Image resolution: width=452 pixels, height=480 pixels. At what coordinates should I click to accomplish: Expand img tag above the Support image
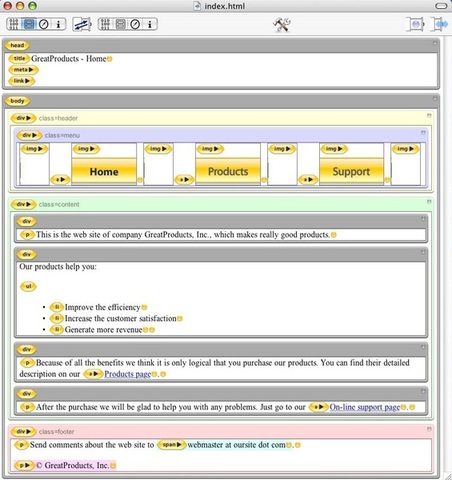click(334, 149)
